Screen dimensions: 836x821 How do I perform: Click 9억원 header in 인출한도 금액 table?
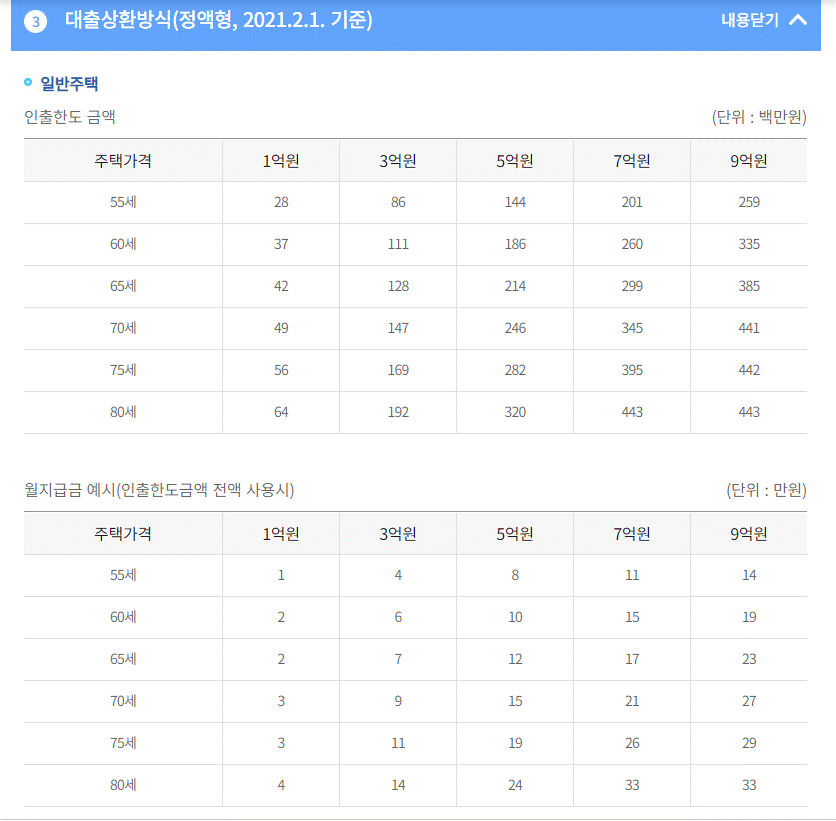coord(749,160)
